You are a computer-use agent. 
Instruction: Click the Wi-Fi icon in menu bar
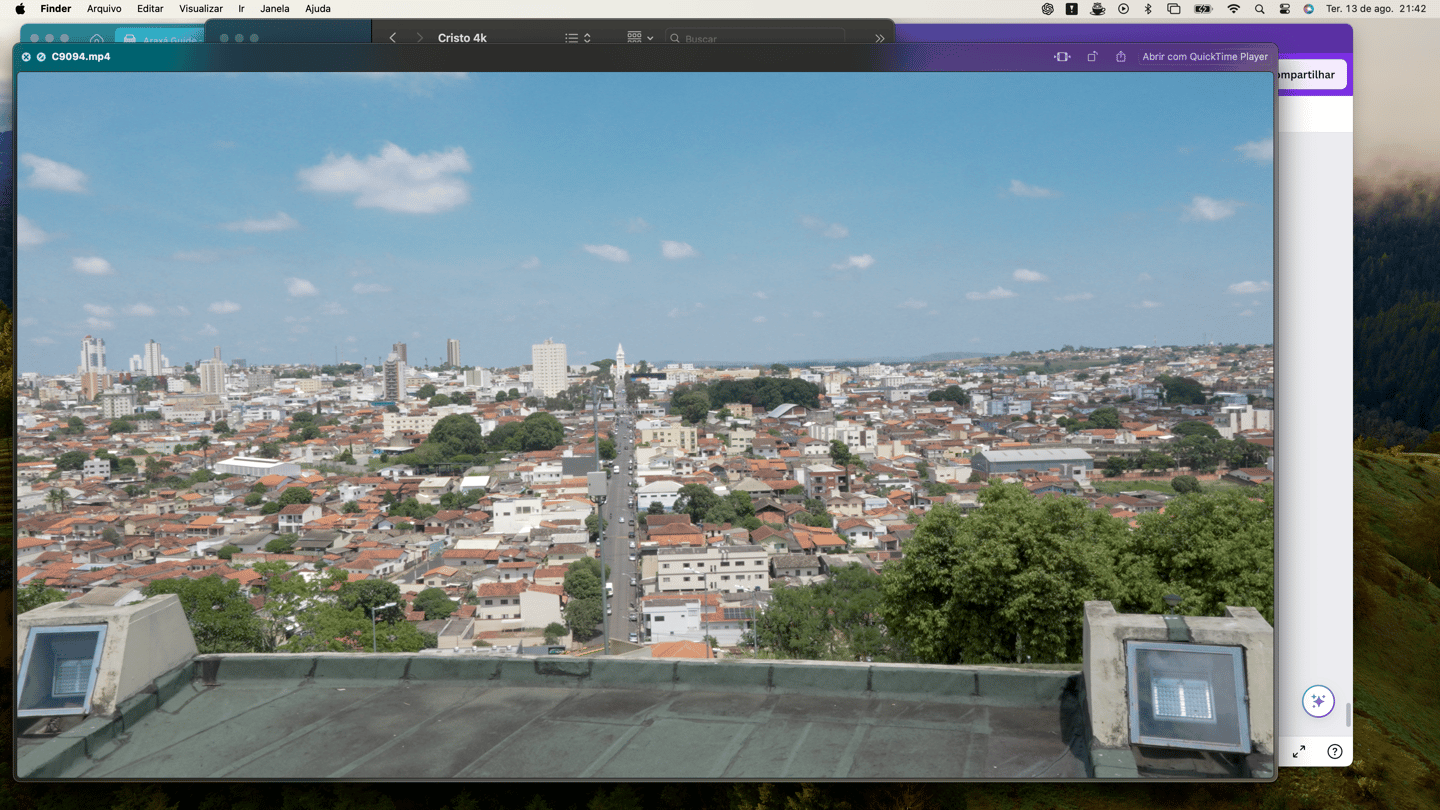click(1234, 9)
